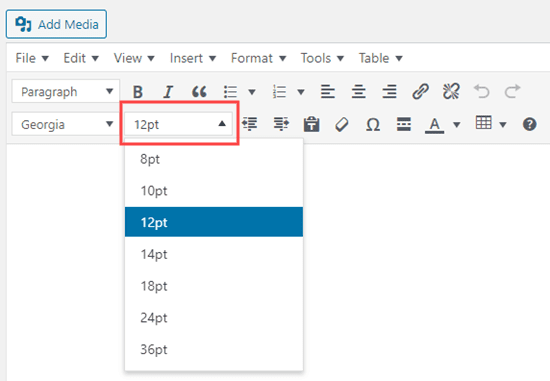Select highlighted 12pt font size option
This screenshot has width=550, height=381.
[x=214, y=222]
